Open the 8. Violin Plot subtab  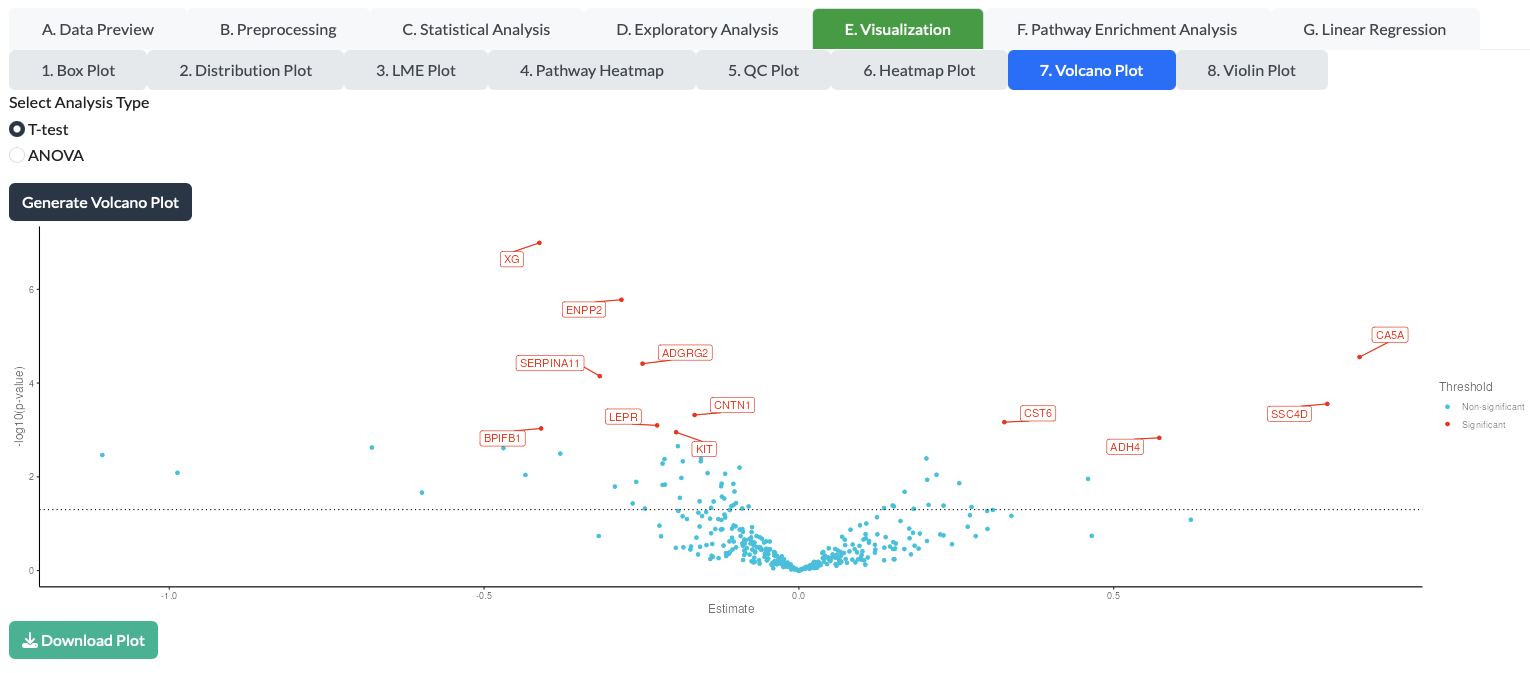(1252, 70)
